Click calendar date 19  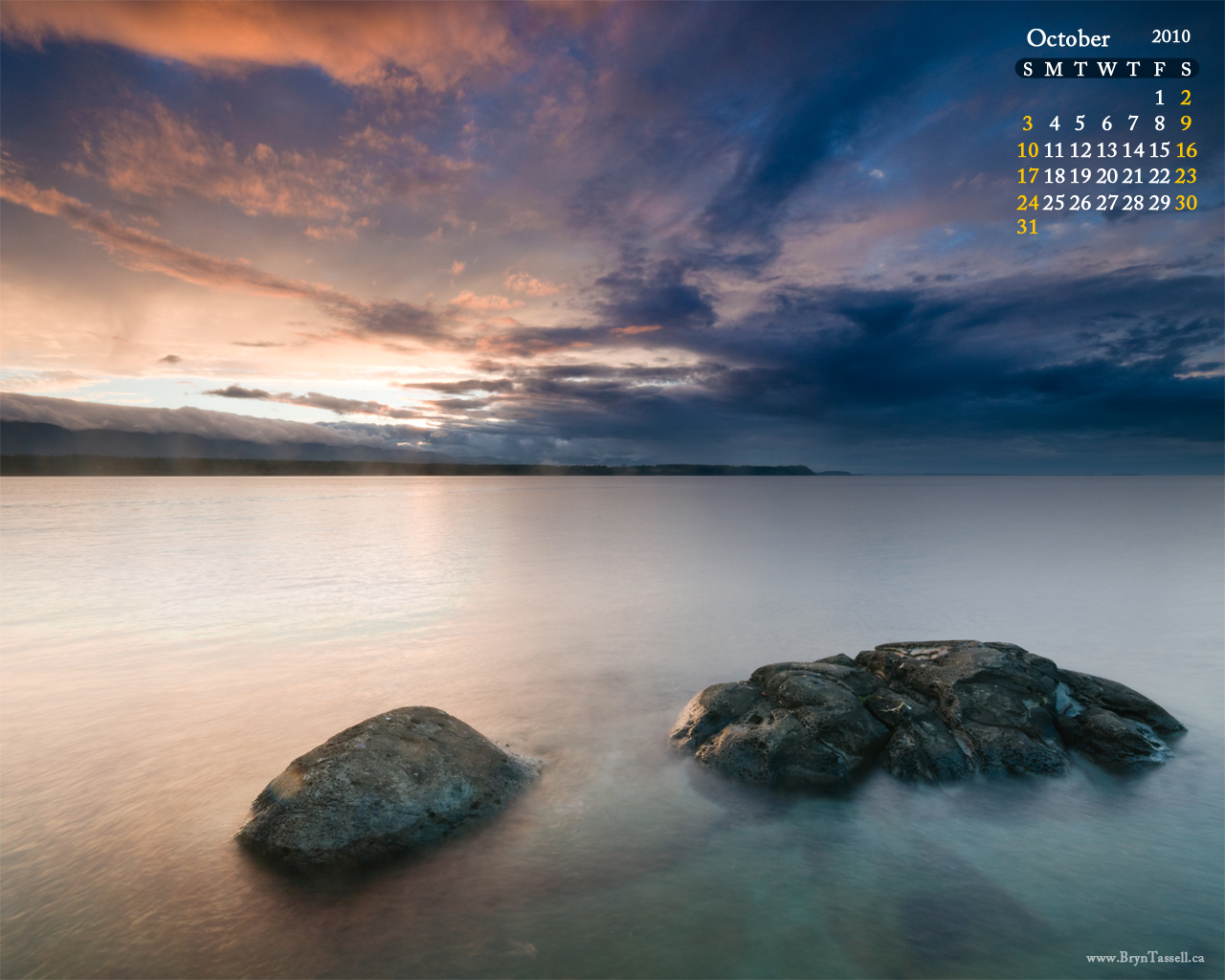1080,176
